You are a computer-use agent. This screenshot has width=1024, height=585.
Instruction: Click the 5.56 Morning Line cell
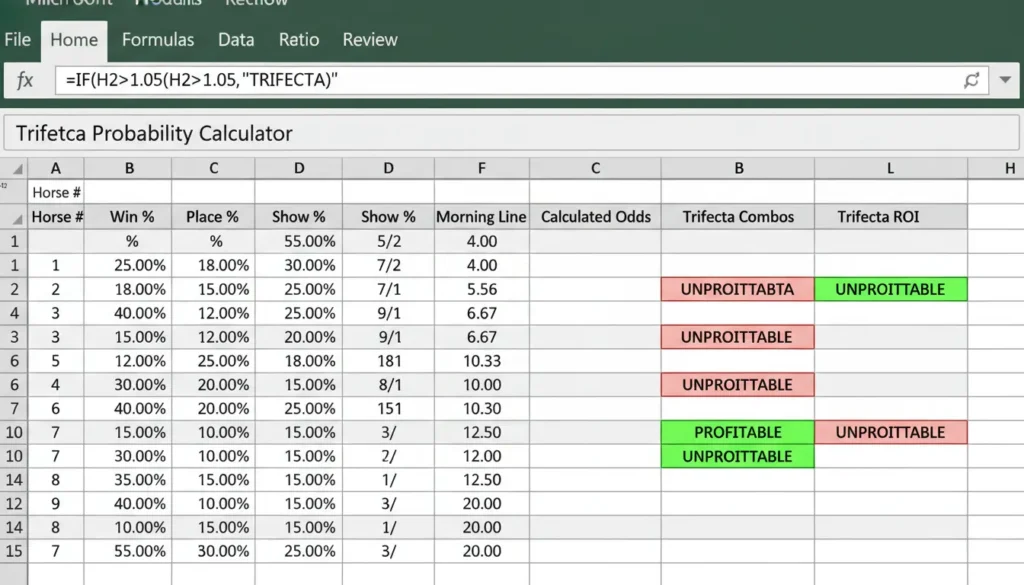[481, 289]
